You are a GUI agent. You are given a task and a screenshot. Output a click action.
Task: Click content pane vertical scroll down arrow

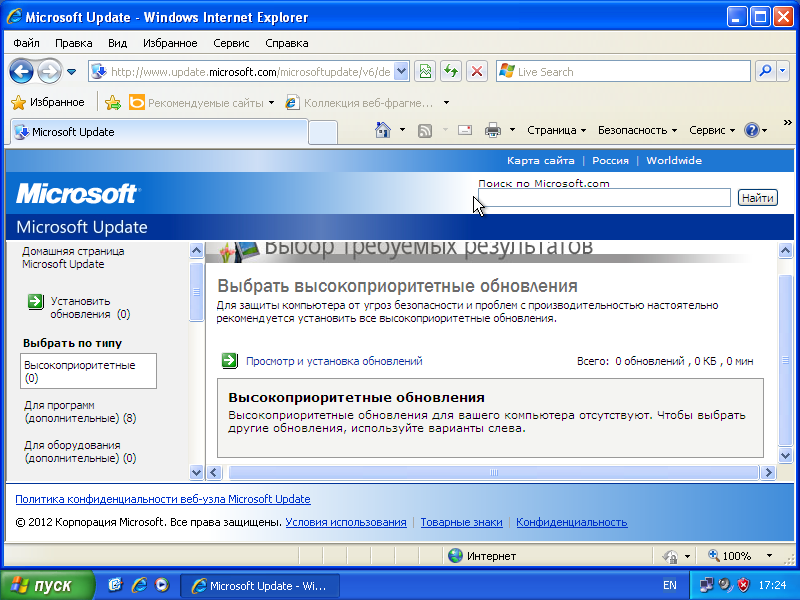click(x=785, y=455)
